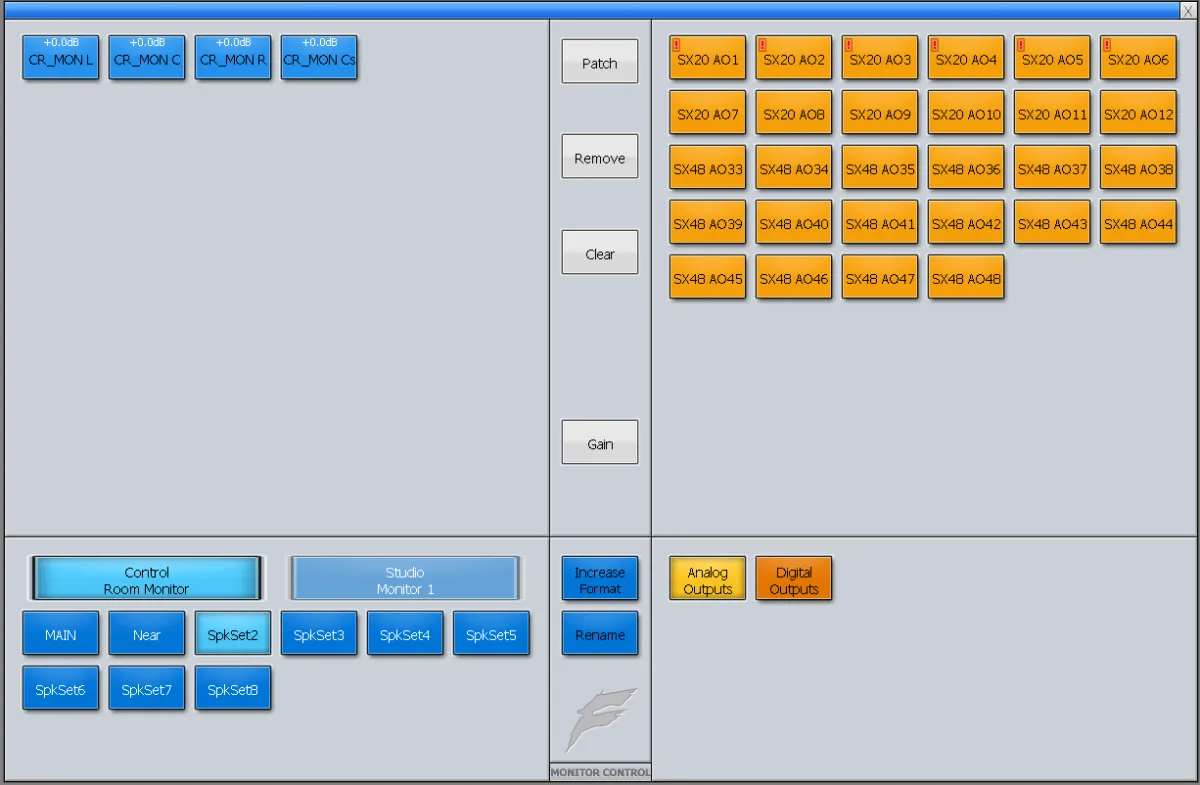This screenshot has width=1200, height=785.
Task: Select output SX20 AO5
Action: (x=1052, y=58)
